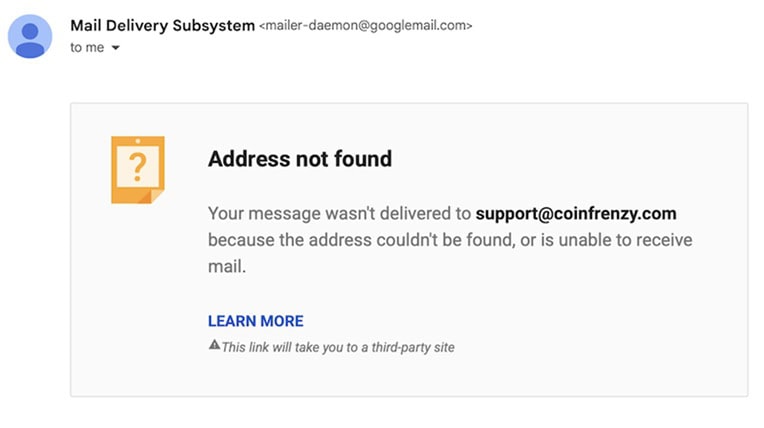The image size is (764, 428).
Task: Open the LEARN MORE link
Action: click(255, 321)
